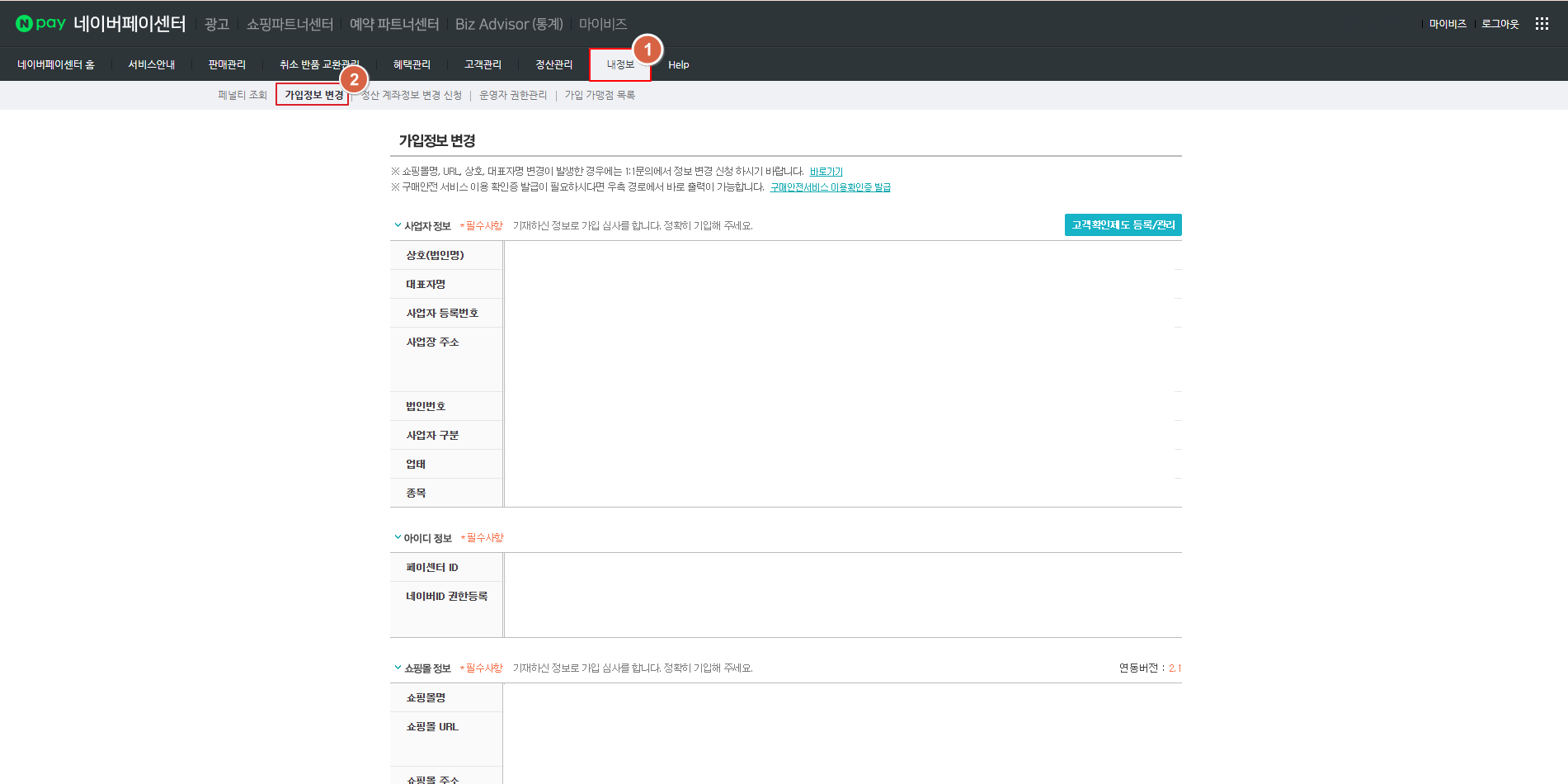Collapse the 쇼핑몰 정보 section chevron
The width and height of the screenshot is (1568, 784).
tap(398, 668)
